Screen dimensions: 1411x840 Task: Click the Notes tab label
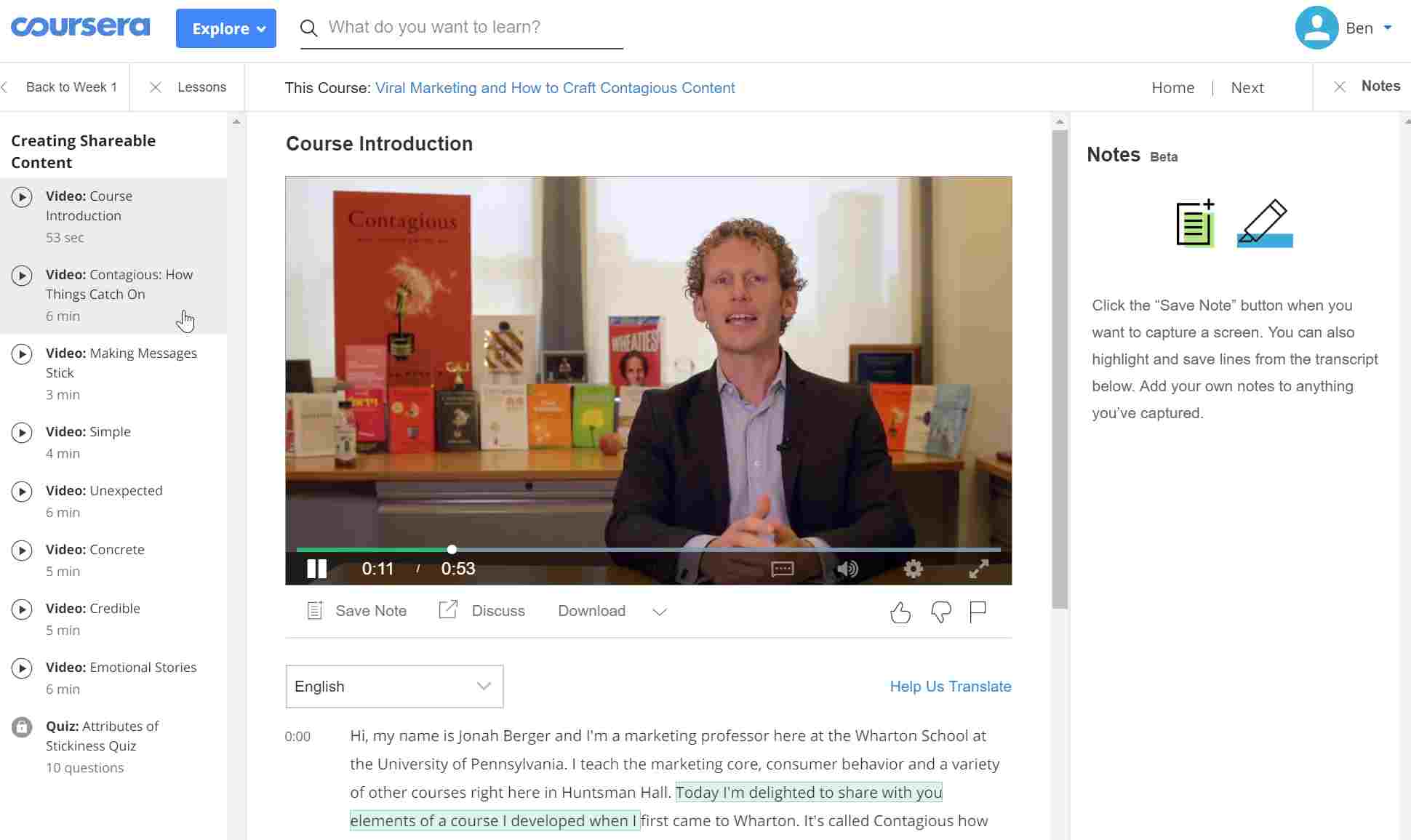(x=1380, y=86)
